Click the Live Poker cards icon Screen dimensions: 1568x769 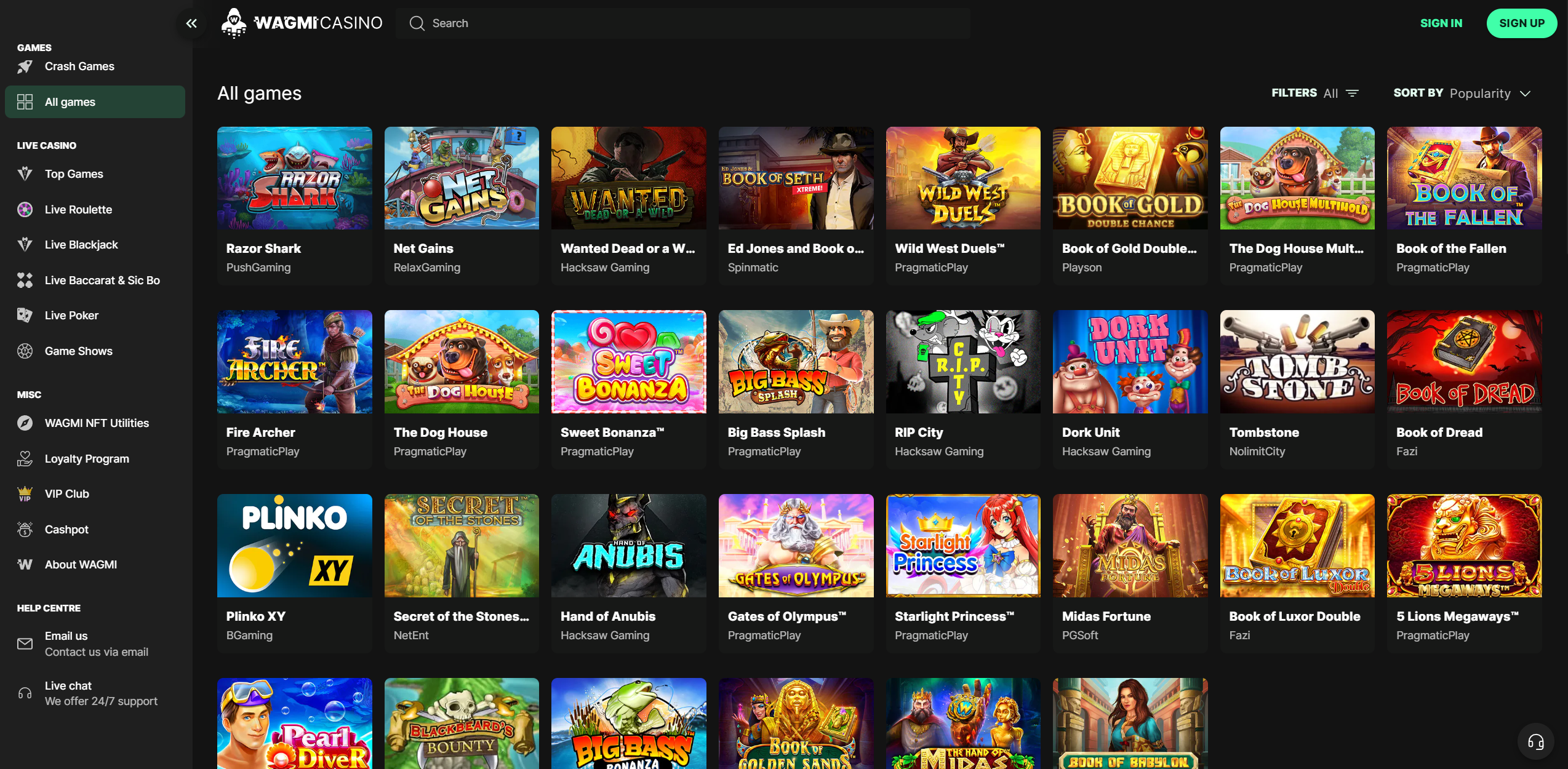tap(25, 316)
